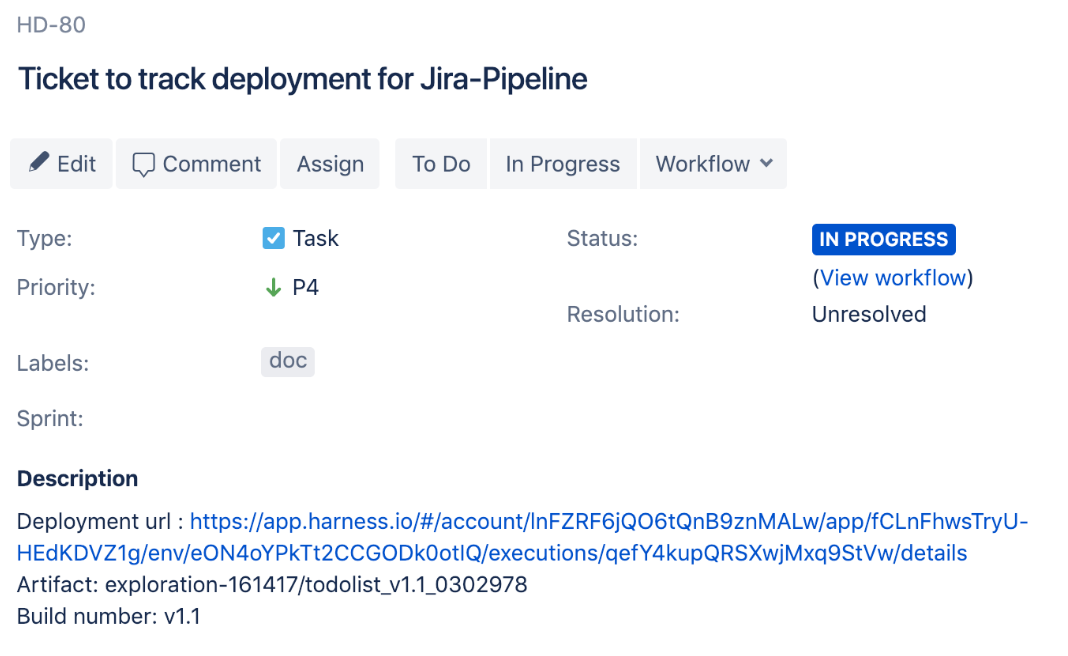Click the blue Task type icon

pyautogui.click(x=273, y=238)
